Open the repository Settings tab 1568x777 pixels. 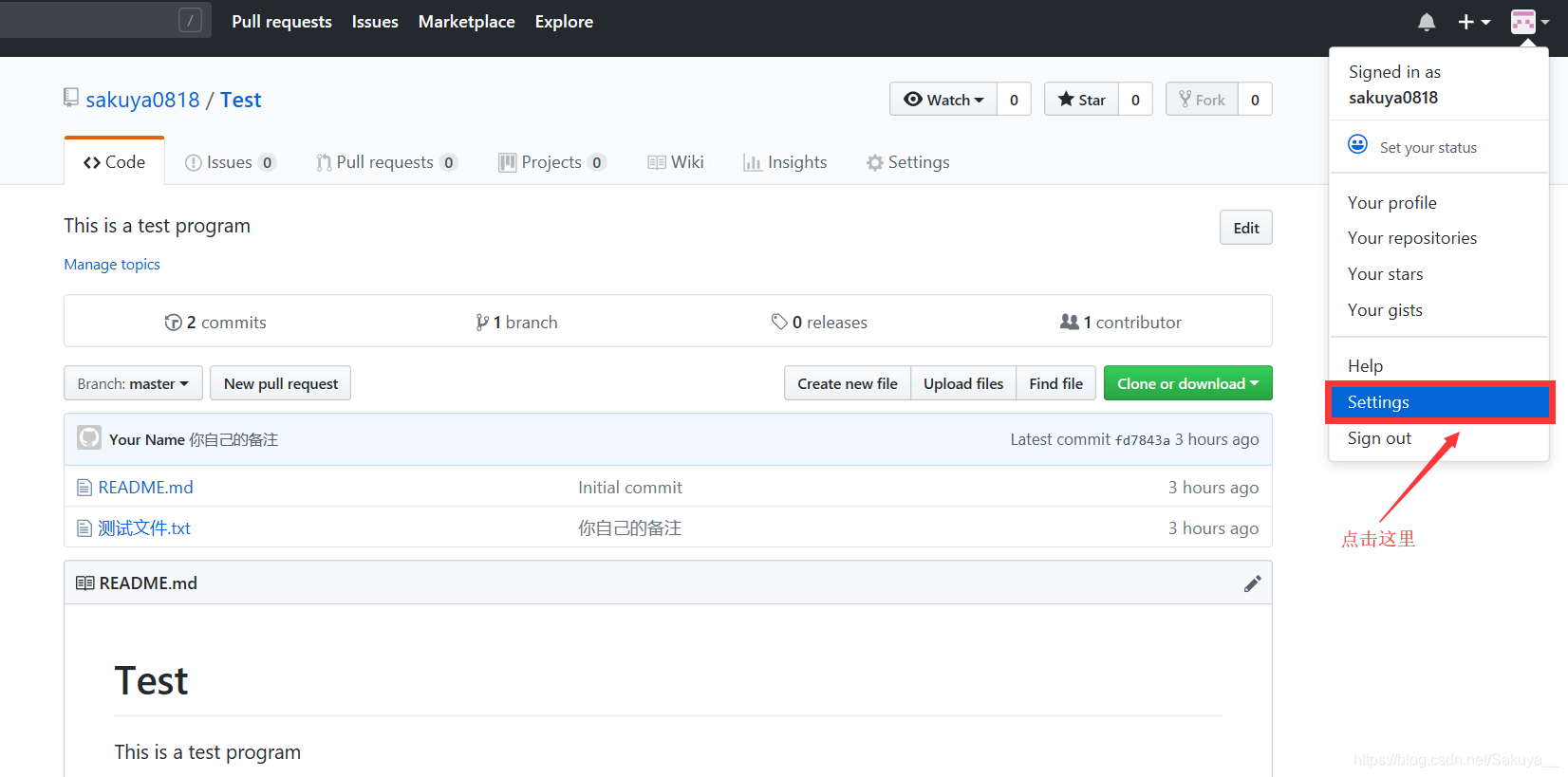pos(908,162)
